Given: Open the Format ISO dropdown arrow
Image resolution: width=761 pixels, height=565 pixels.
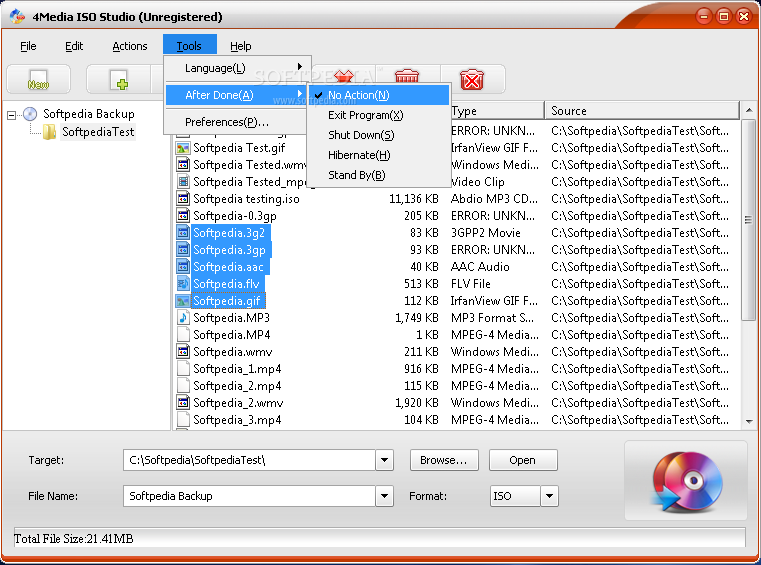Looking at the screenshot, I should pyautogui.click(x=549, y=496).
